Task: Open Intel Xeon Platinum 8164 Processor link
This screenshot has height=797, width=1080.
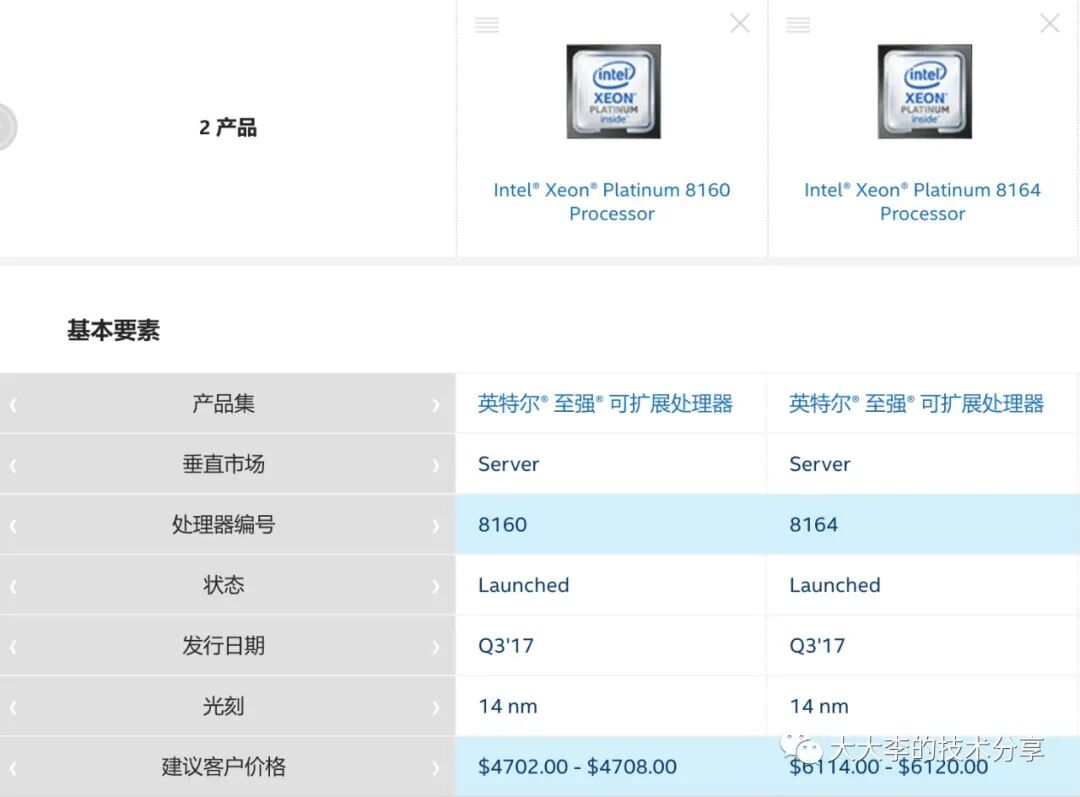Action: (x=922, y=202)
